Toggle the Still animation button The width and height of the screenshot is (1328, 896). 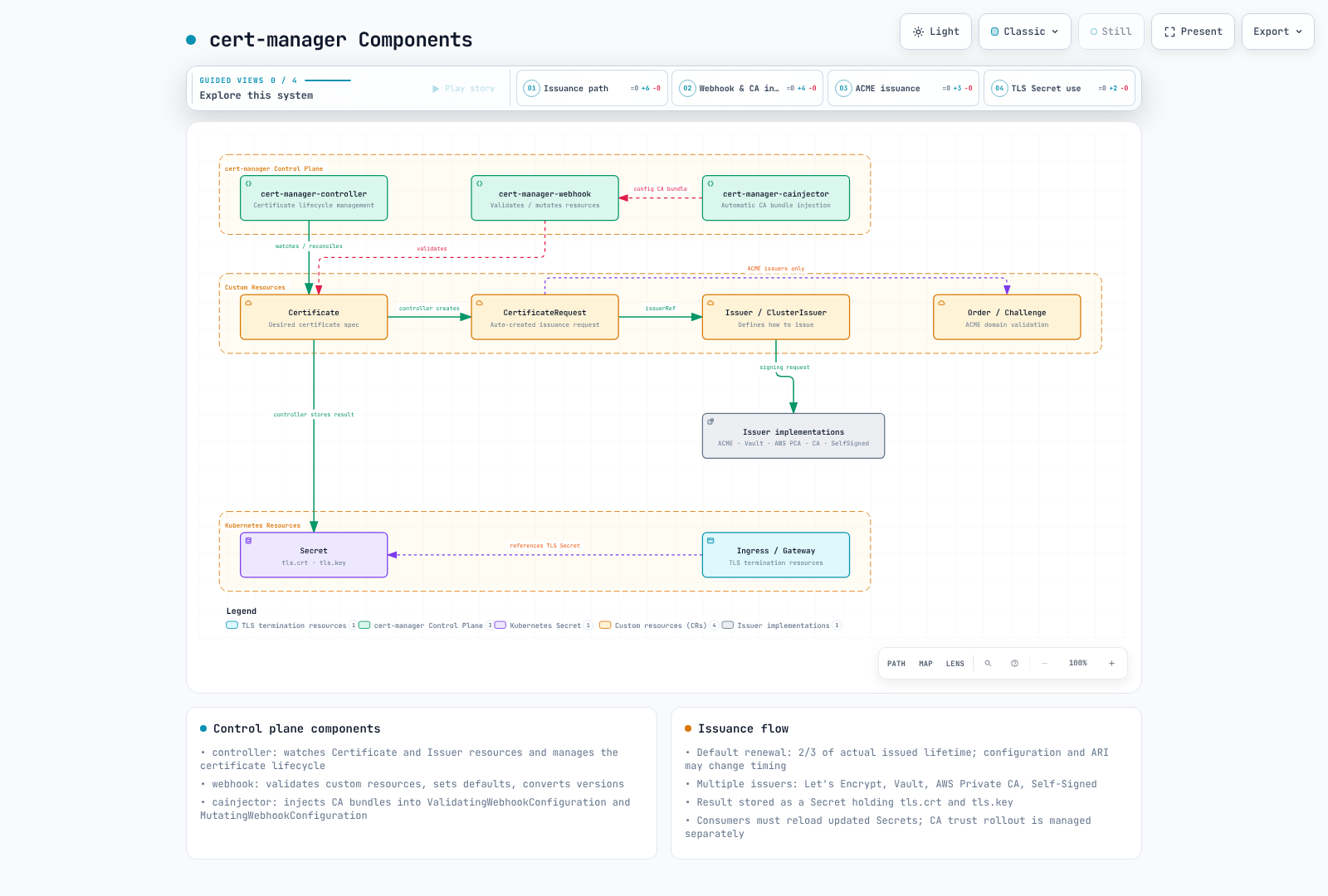[1111, 32]
